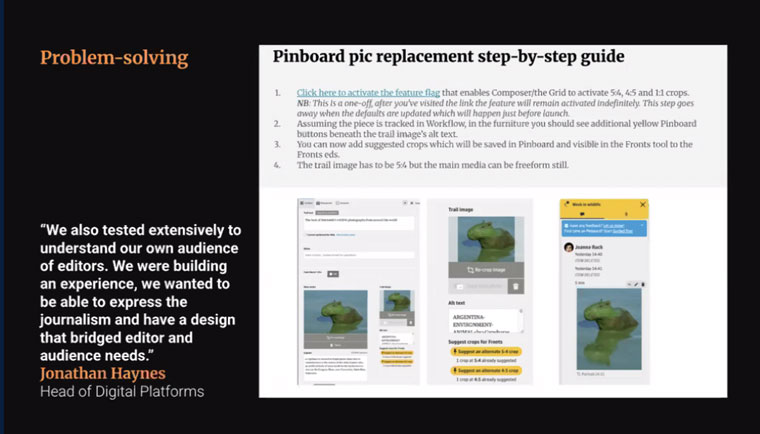This screenshot has height=434, width=760.
Task: Click 'Suggest an alternate 5:4 crop' button
Action: (486, 352)
